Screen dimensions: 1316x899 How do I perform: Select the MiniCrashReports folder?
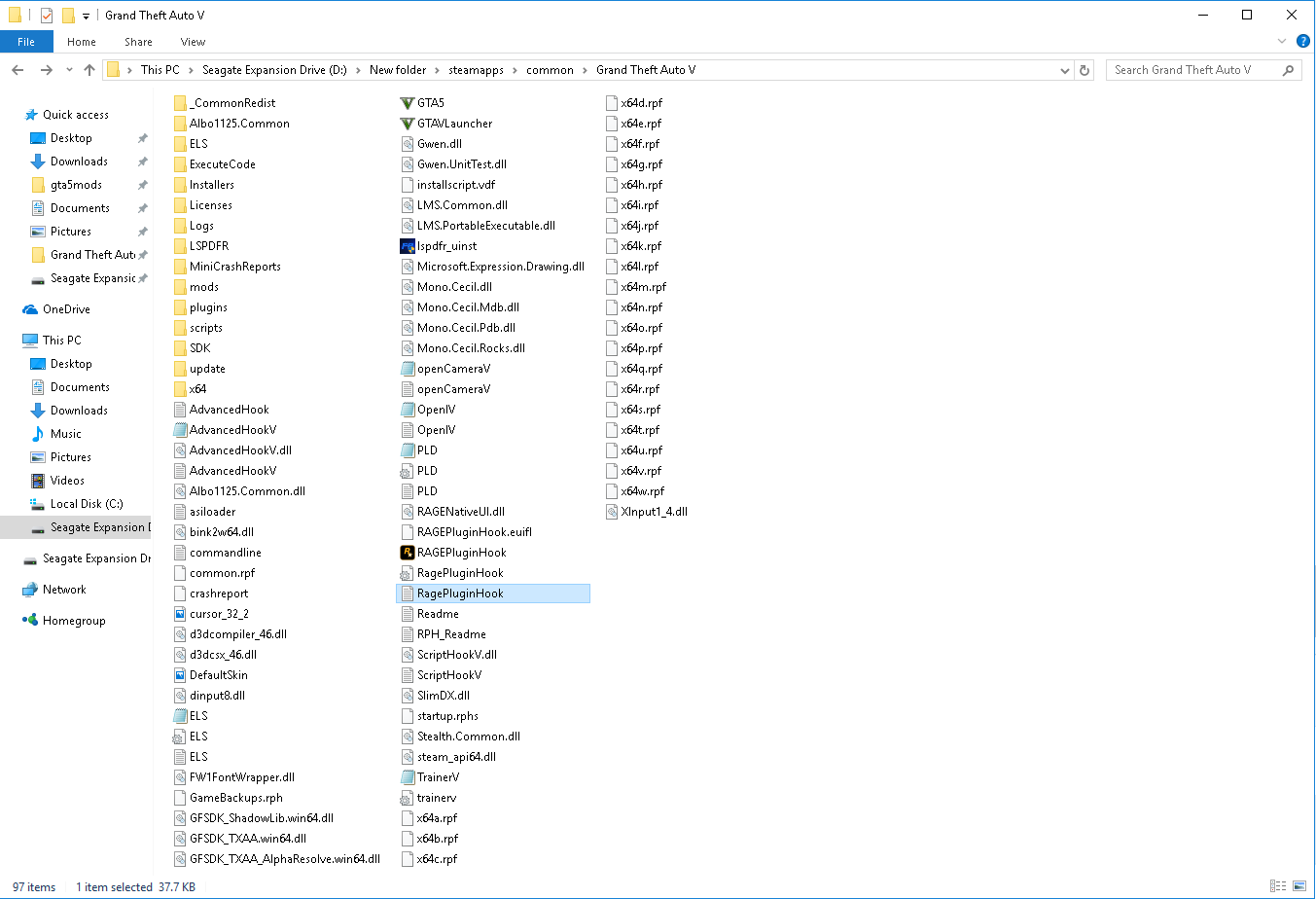(227, 267)
